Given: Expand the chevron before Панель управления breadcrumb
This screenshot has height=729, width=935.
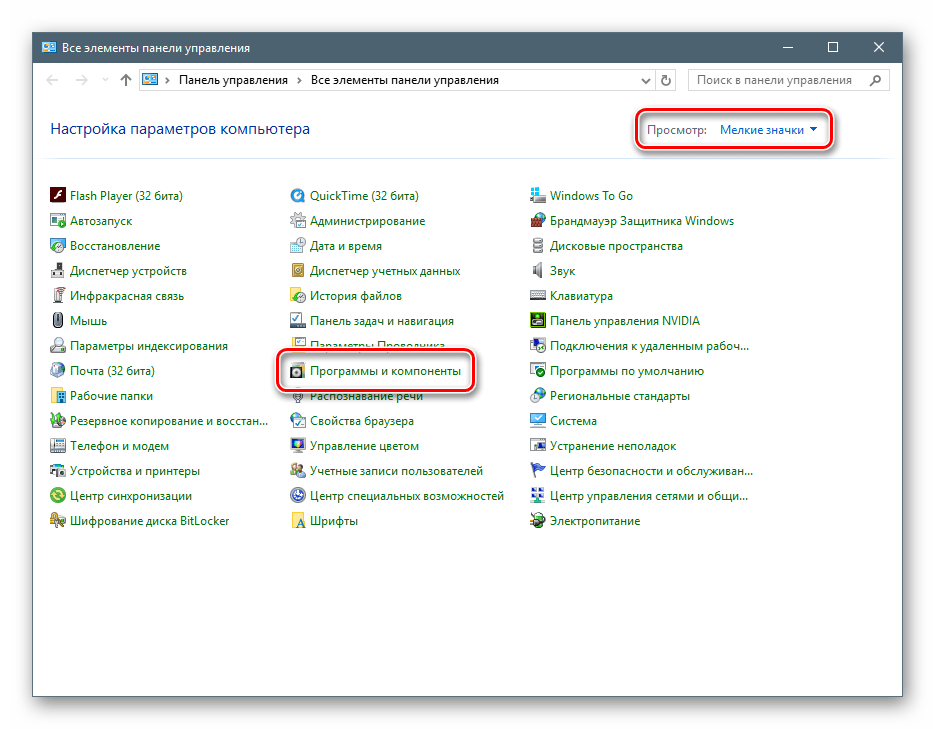Looking at the screenshot, I should coord(168,80).
